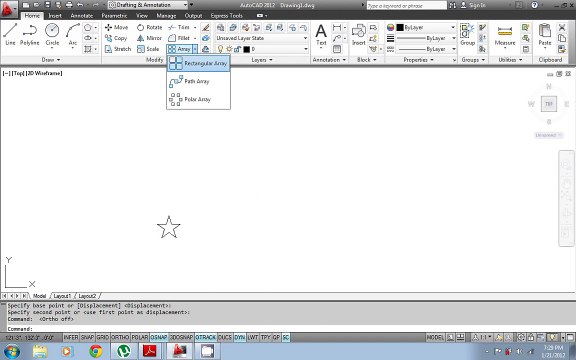Choose Rectangular Array from menu
The width and height of the screenshot is (576, 360).
tap(198, 63)
